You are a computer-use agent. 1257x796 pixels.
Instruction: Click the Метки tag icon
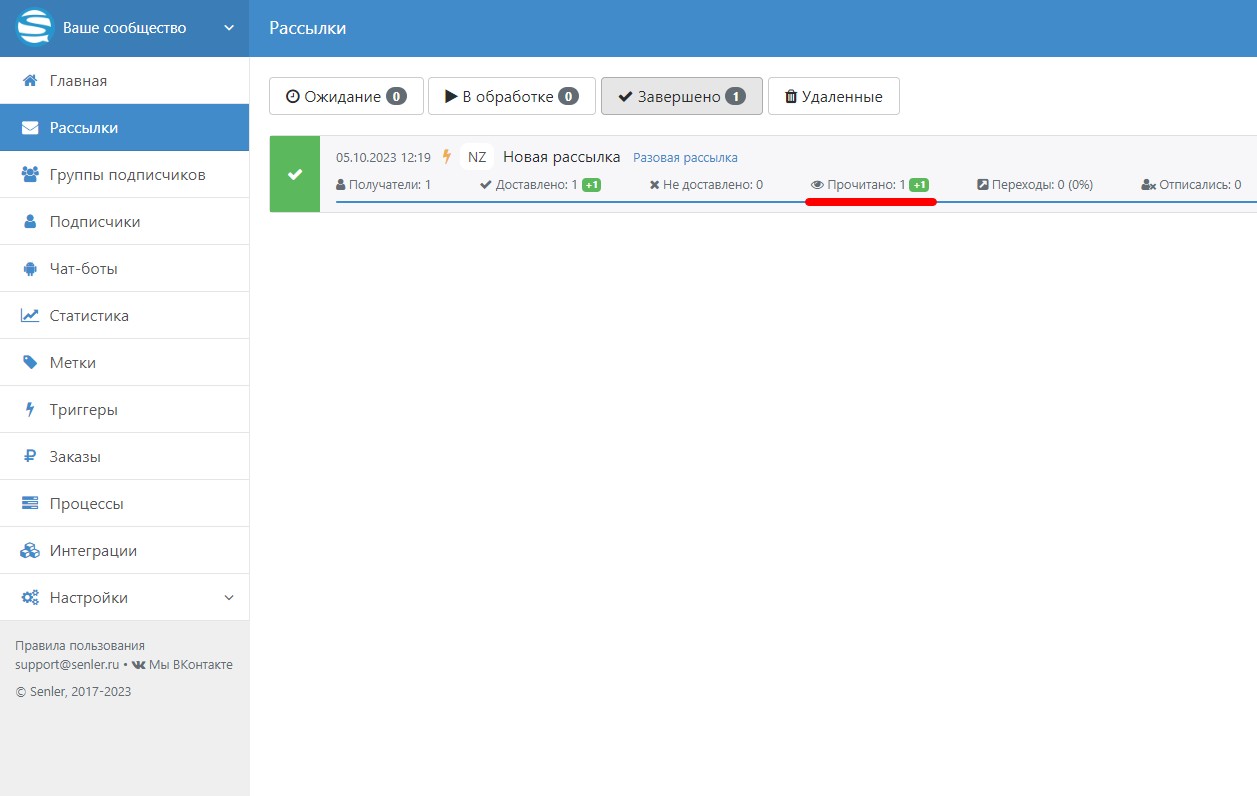[x=30, y=363]
